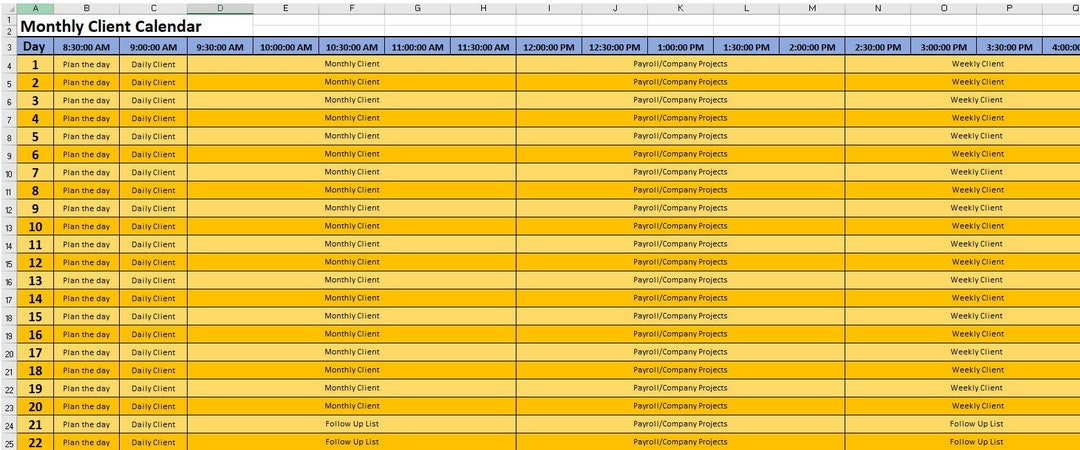Select the 1:30:00 PM time header
1080x450 pixels.
pos(747,47)
